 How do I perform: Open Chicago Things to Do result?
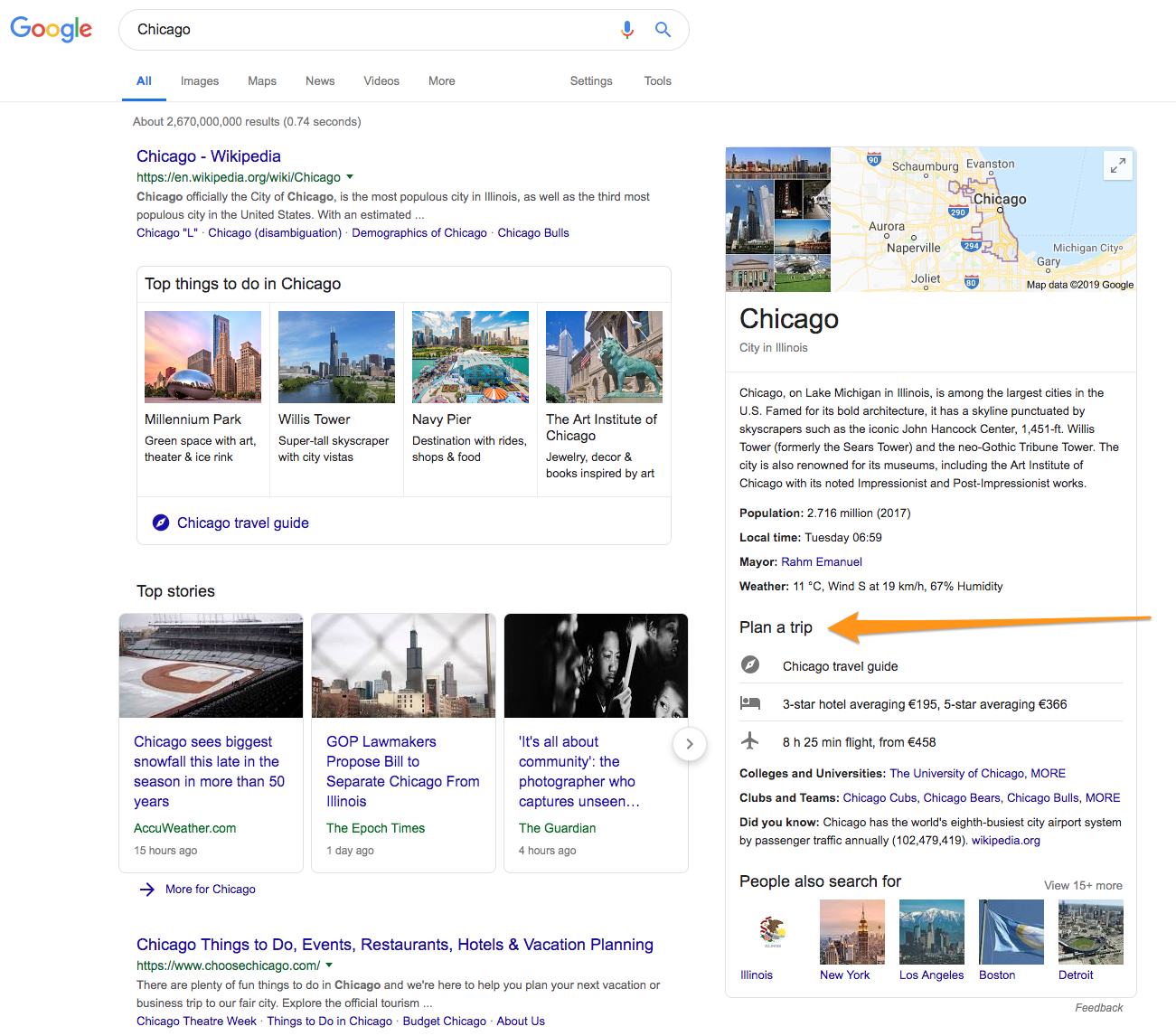click(x=395, y=945)
